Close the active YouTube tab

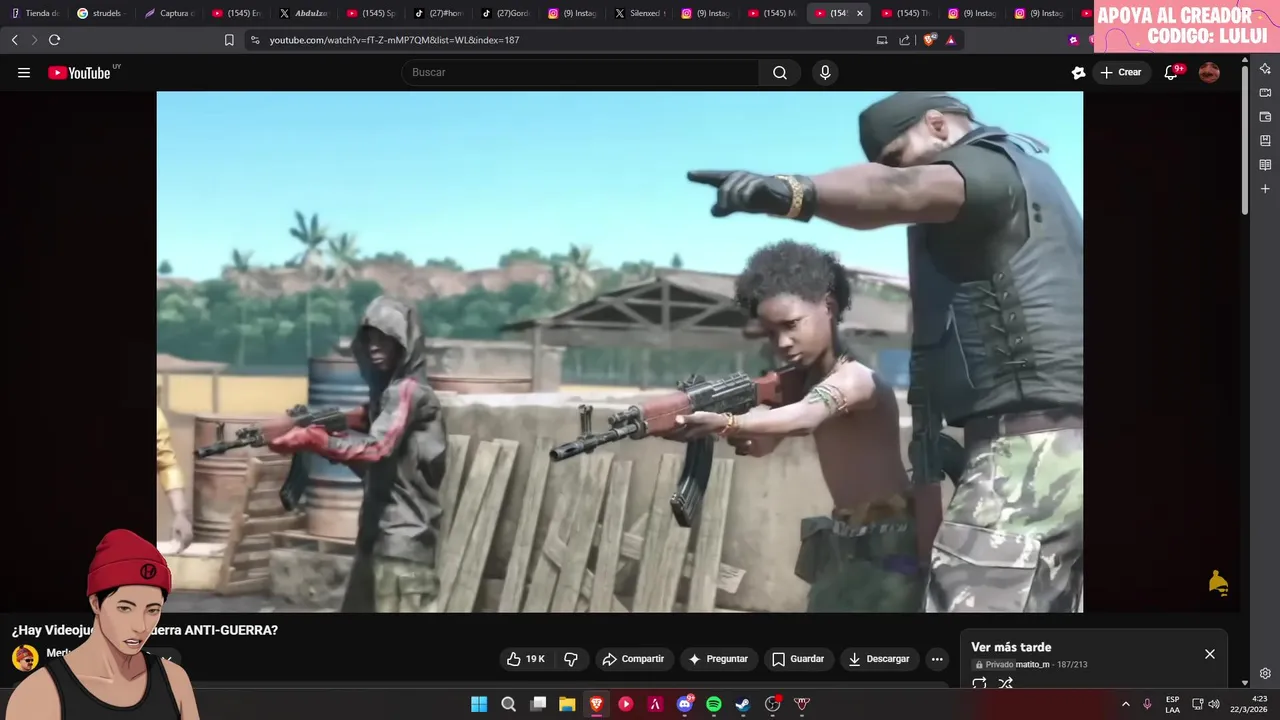click(x=859, y=13)
